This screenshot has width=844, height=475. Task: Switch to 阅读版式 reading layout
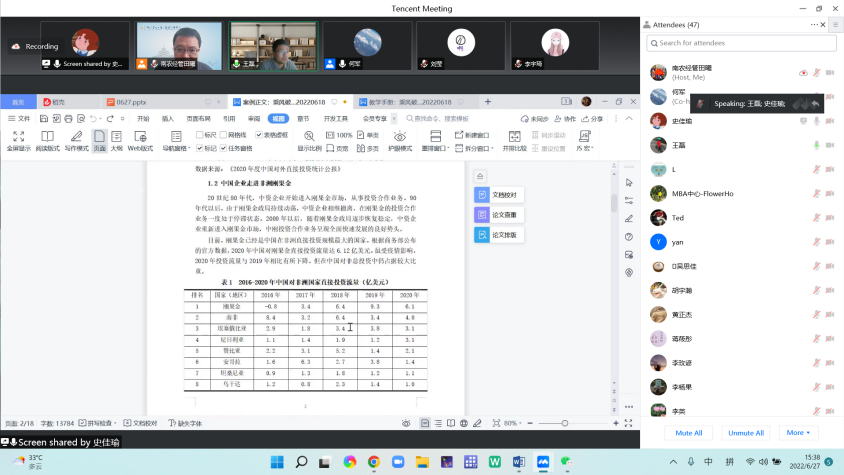(x=47, y=139)
